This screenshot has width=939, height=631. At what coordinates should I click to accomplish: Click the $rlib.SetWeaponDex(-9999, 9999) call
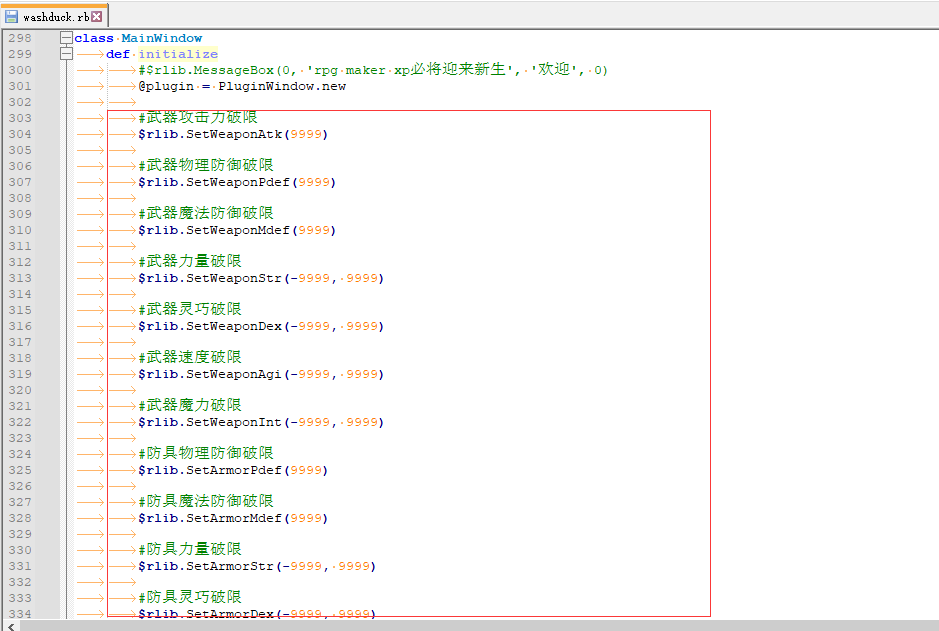click(261, 326)
